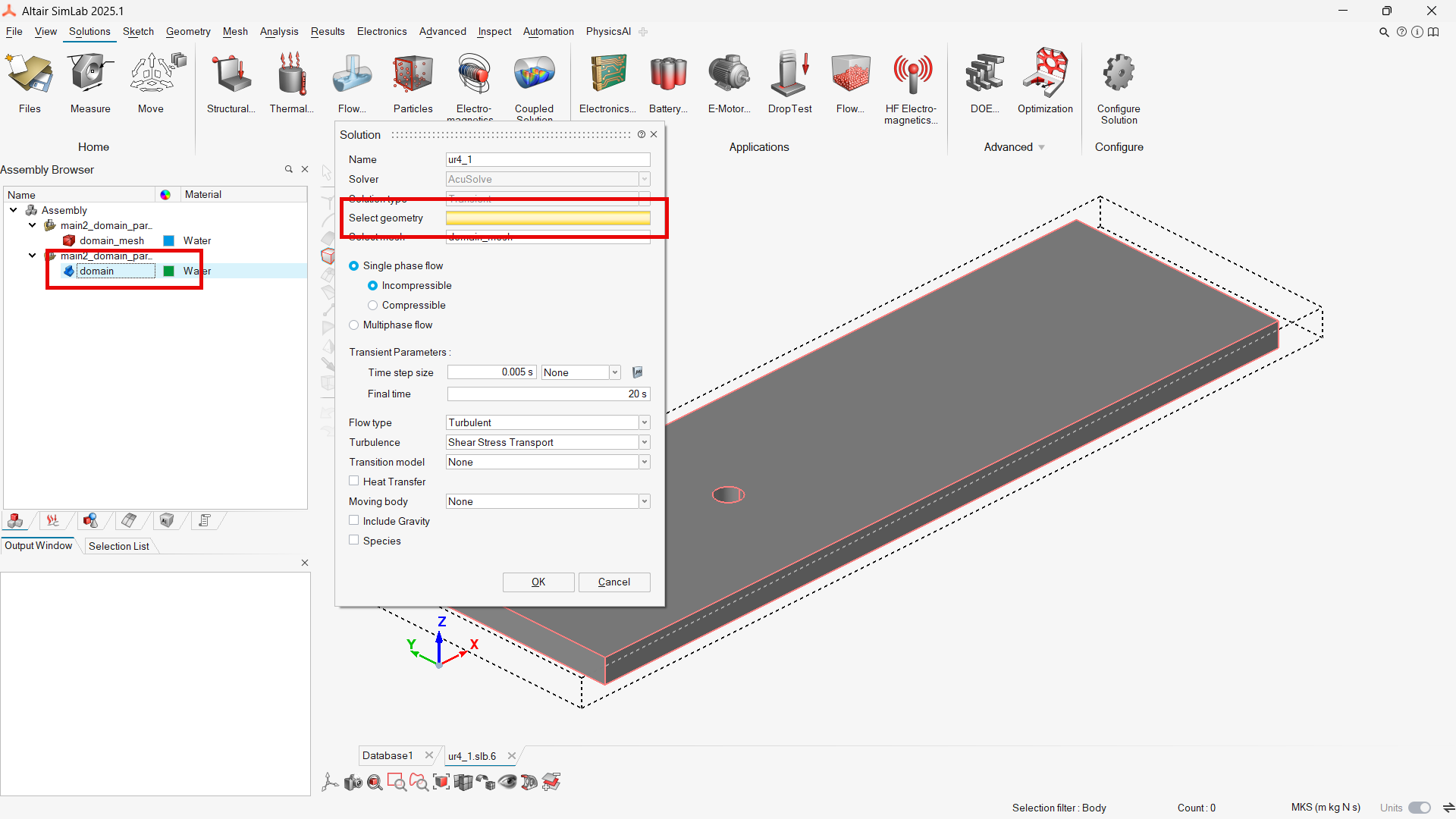Close the ur4_1.slb.6 tab

click(x=512, y=756)
